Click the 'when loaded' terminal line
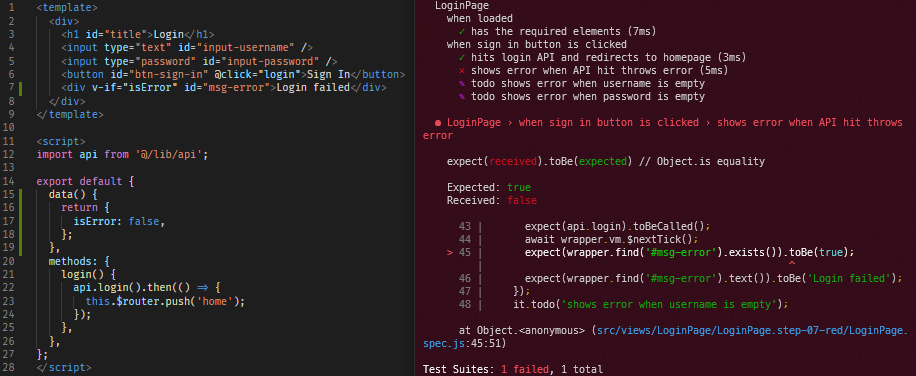 [480, 19]
